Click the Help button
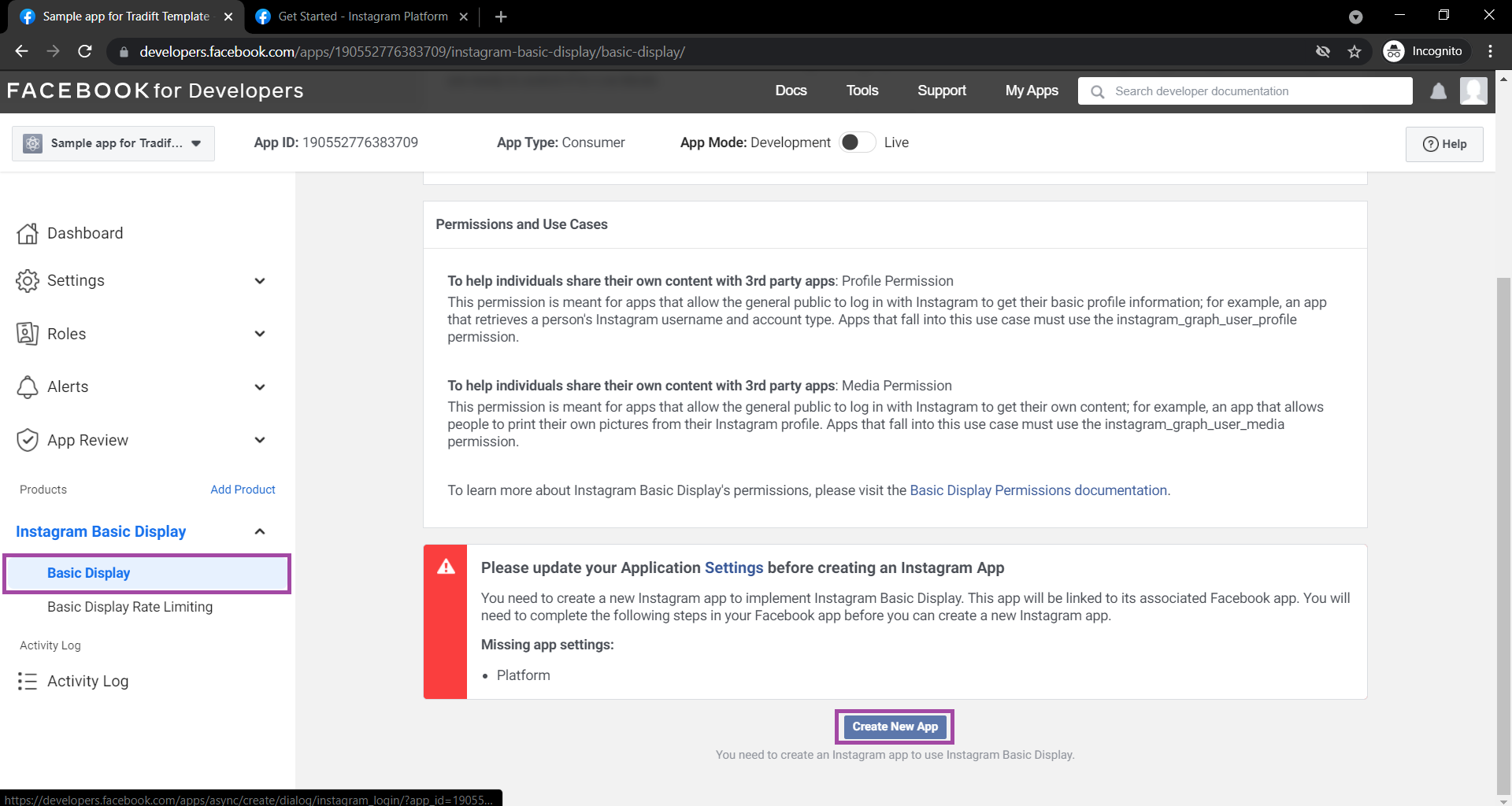The width and height of the screenshot is (1512, 806). (1444, 144)
